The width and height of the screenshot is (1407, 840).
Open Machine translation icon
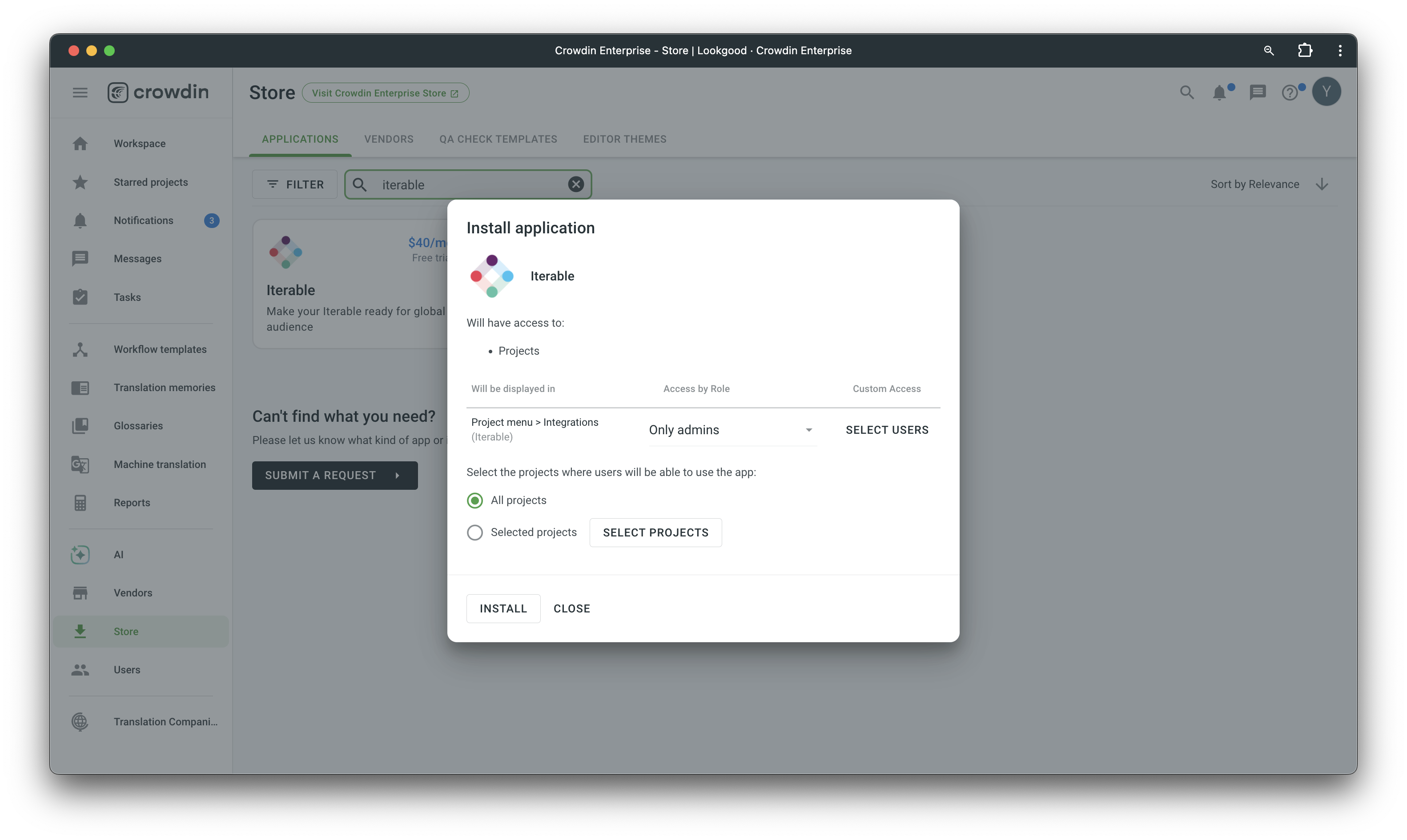click(x=80, y=464)
